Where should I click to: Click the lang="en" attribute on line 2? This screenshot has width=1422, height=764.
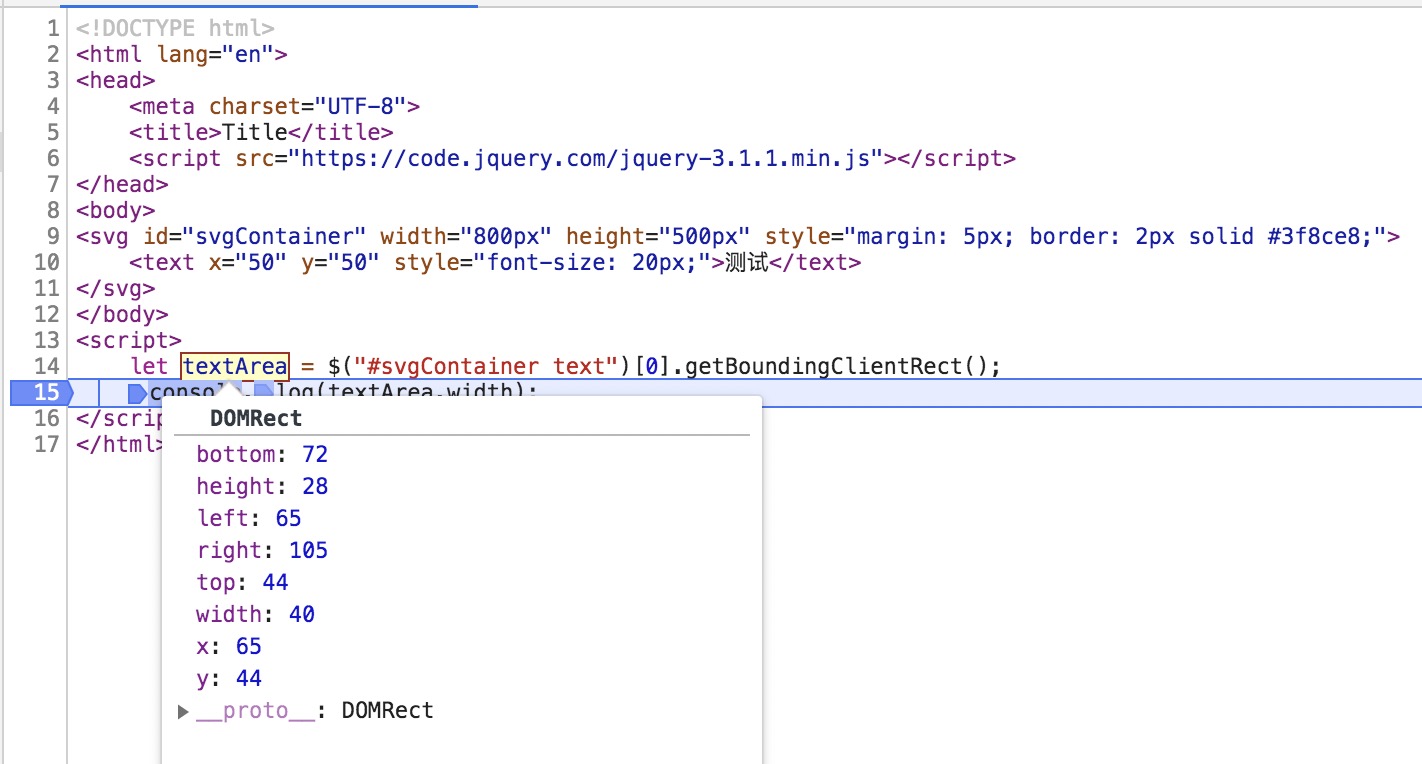[215, 54]
